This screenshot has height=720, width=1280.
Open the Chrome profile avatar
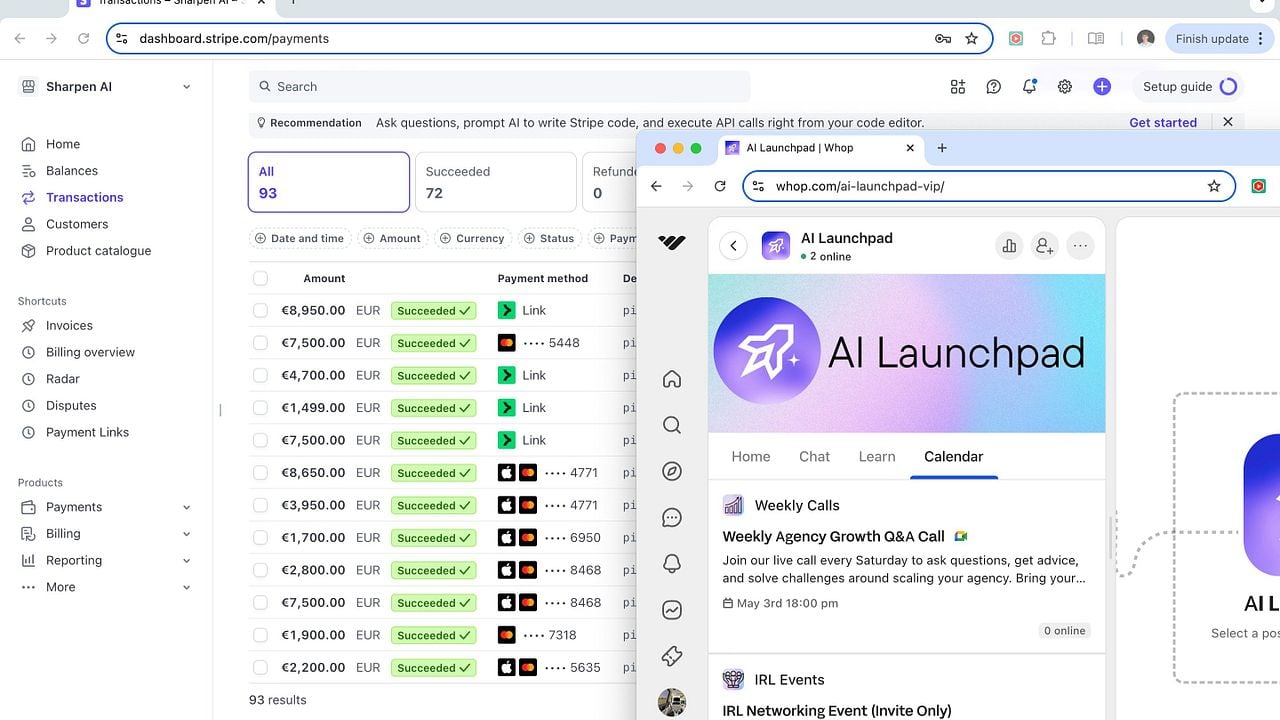(1146, 39)
